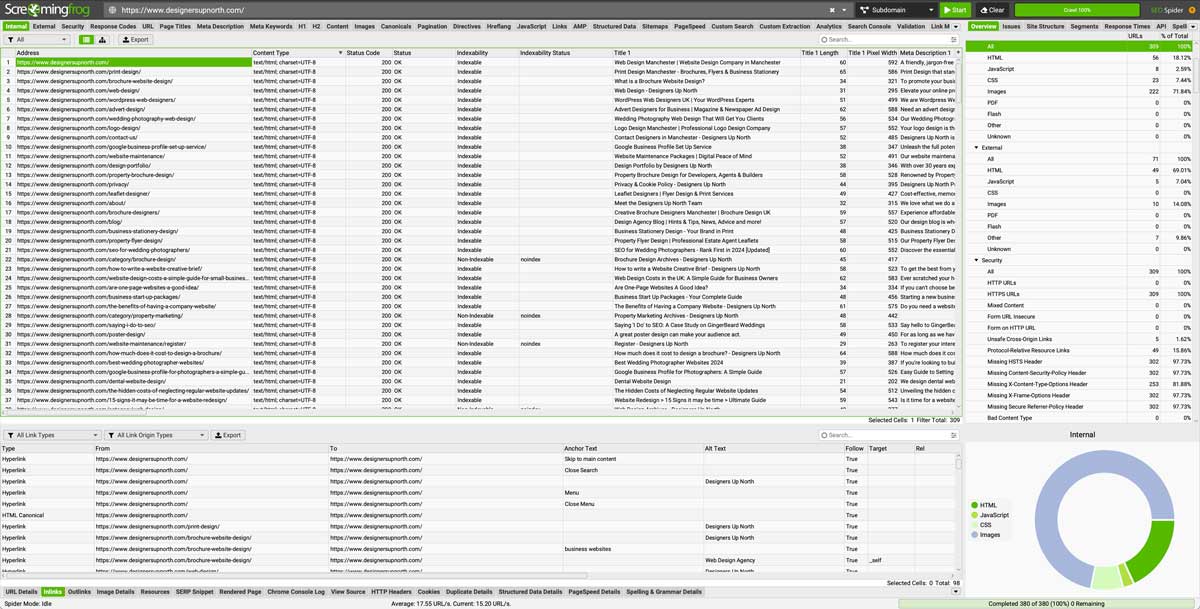This screenshot has height=609, width=1200.
Task: Expand right panel tab overflow arrow
Action: pos(1194,26)
